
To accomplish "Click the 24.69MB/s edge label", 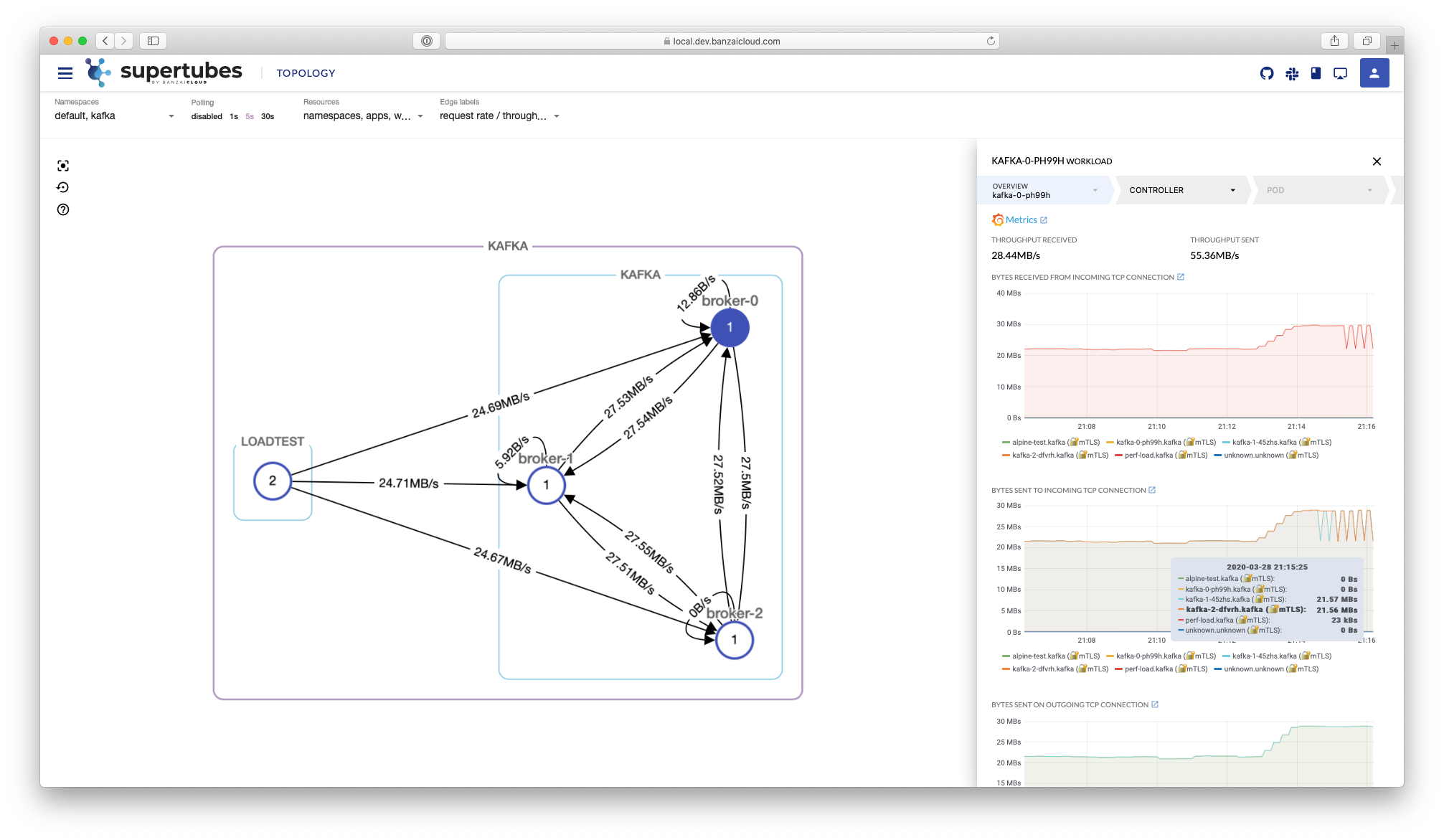I will 501,405.
